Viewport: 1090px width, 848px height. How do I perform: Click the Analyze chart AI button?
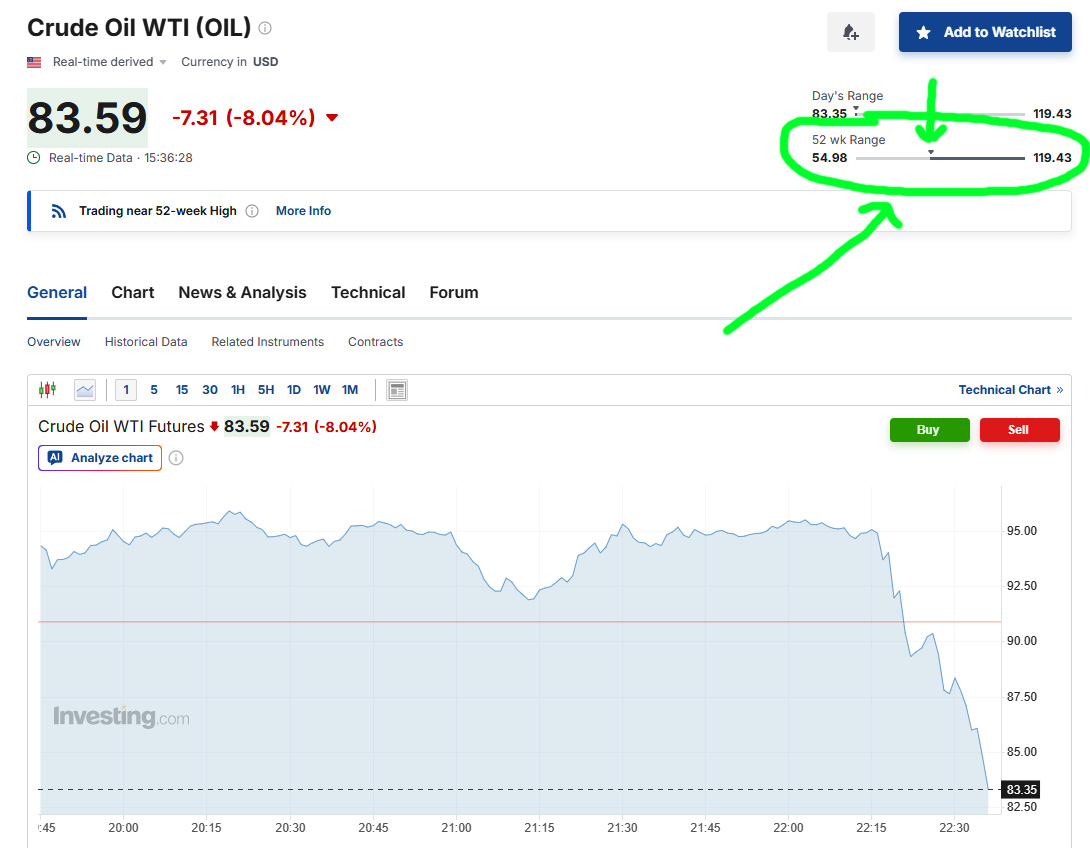pos(100,458)
